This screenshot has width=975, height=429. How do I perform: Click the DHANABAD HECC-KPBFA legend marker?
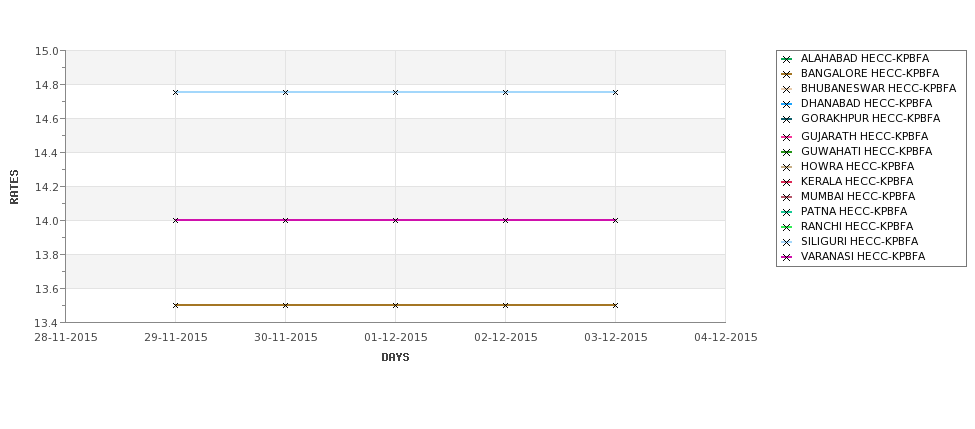(x=787, y=104)
